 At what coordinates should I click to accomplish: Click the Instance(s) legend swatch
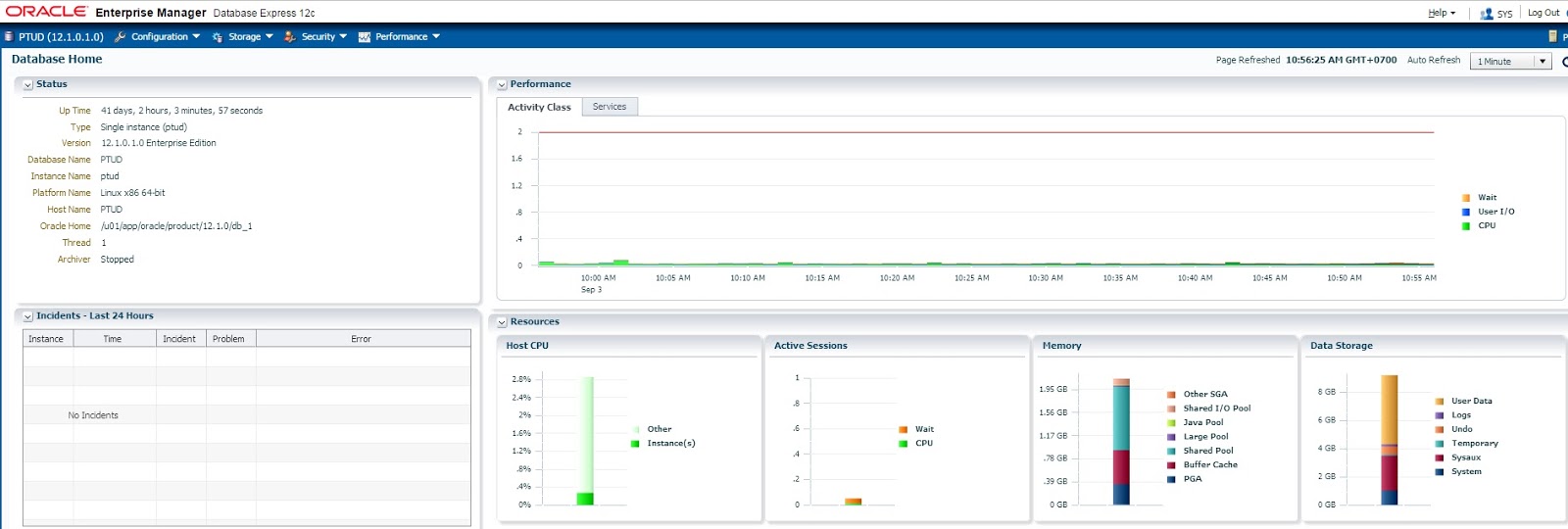tap(635, 444)
